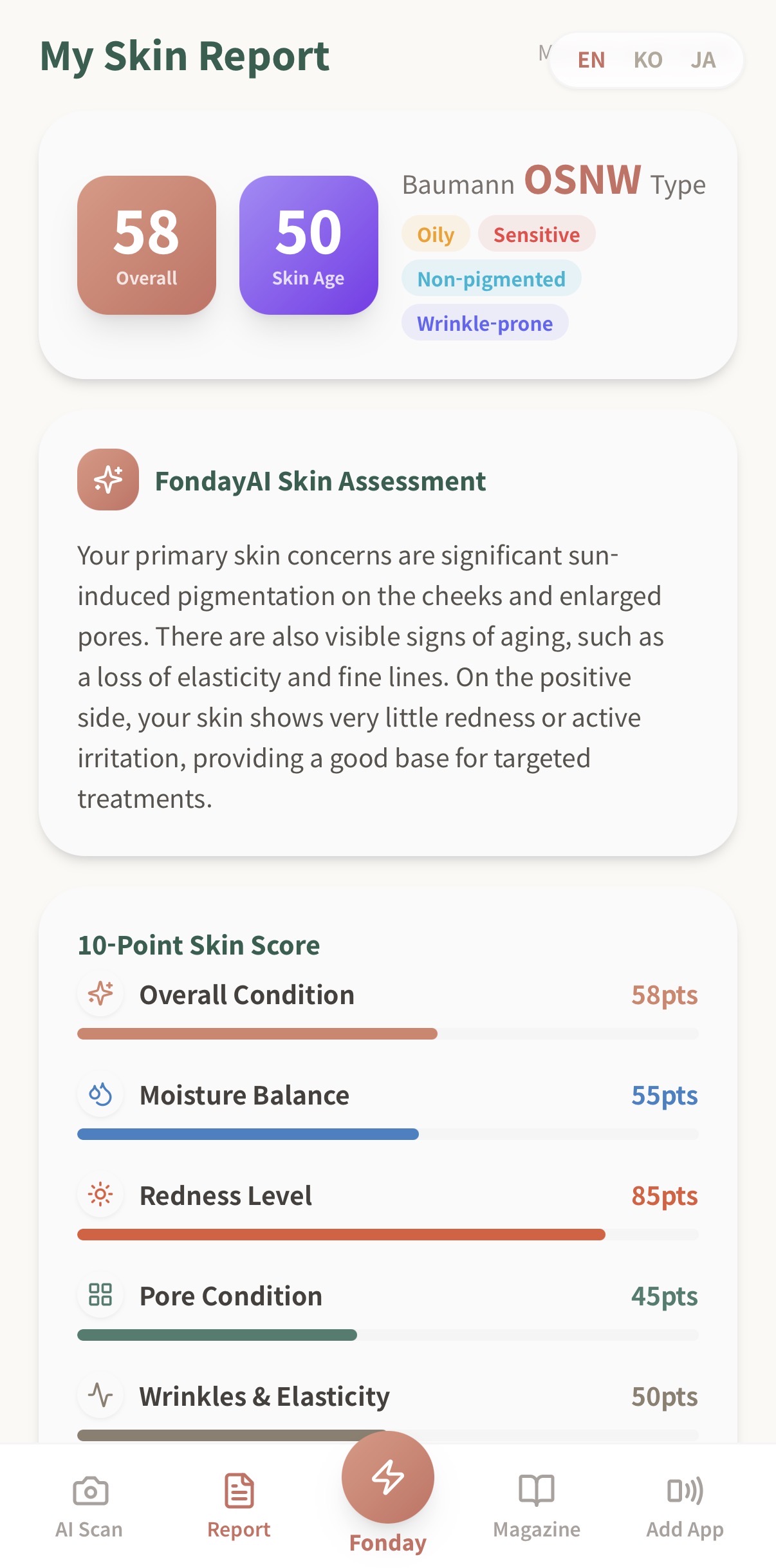Tap the 58 Overall score card
Viewport: 776px width, 1568px height.
point(147,245)
